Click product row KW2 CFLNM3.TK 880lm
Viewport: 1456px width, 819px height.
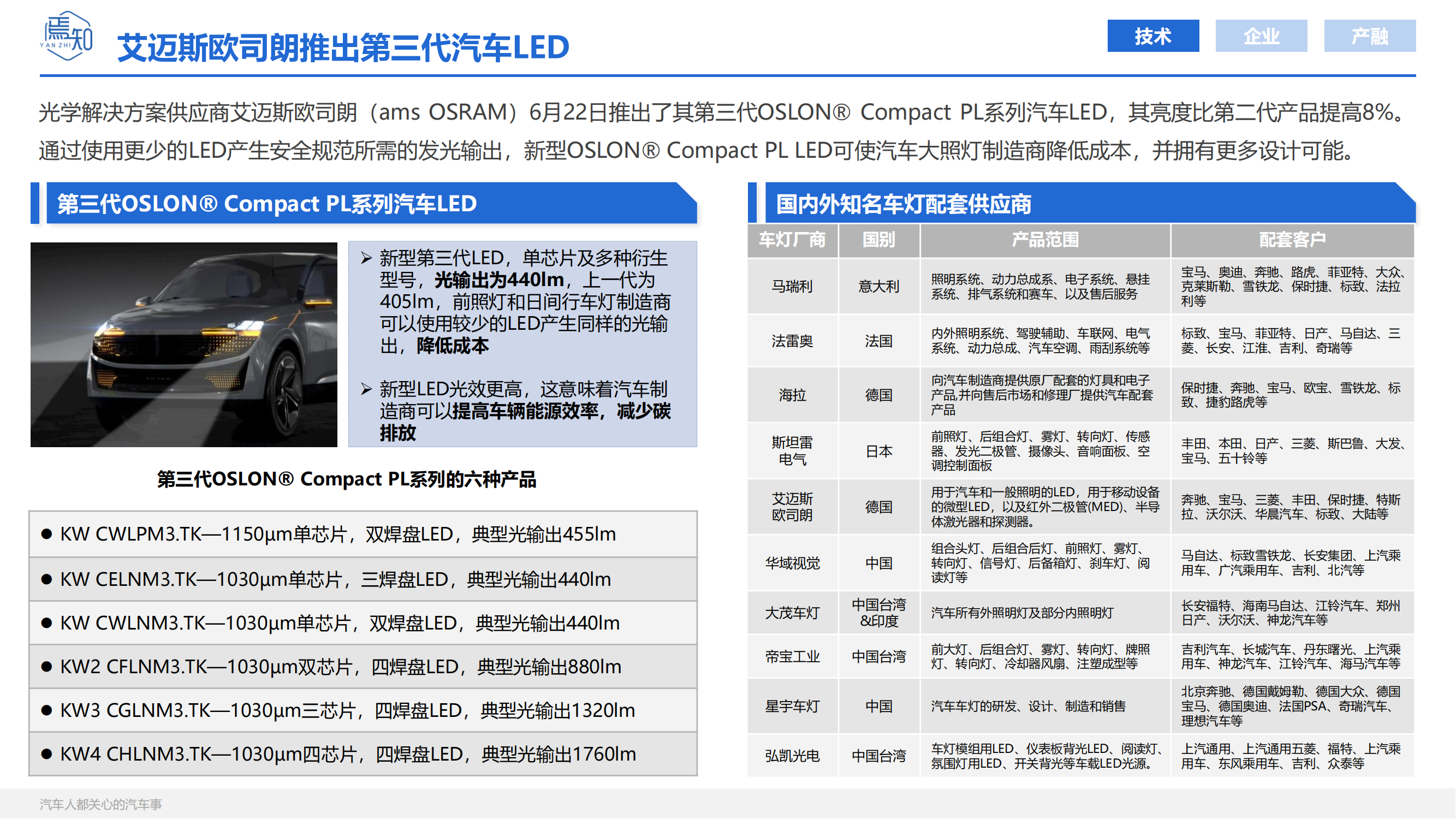(x=363, y=667)
